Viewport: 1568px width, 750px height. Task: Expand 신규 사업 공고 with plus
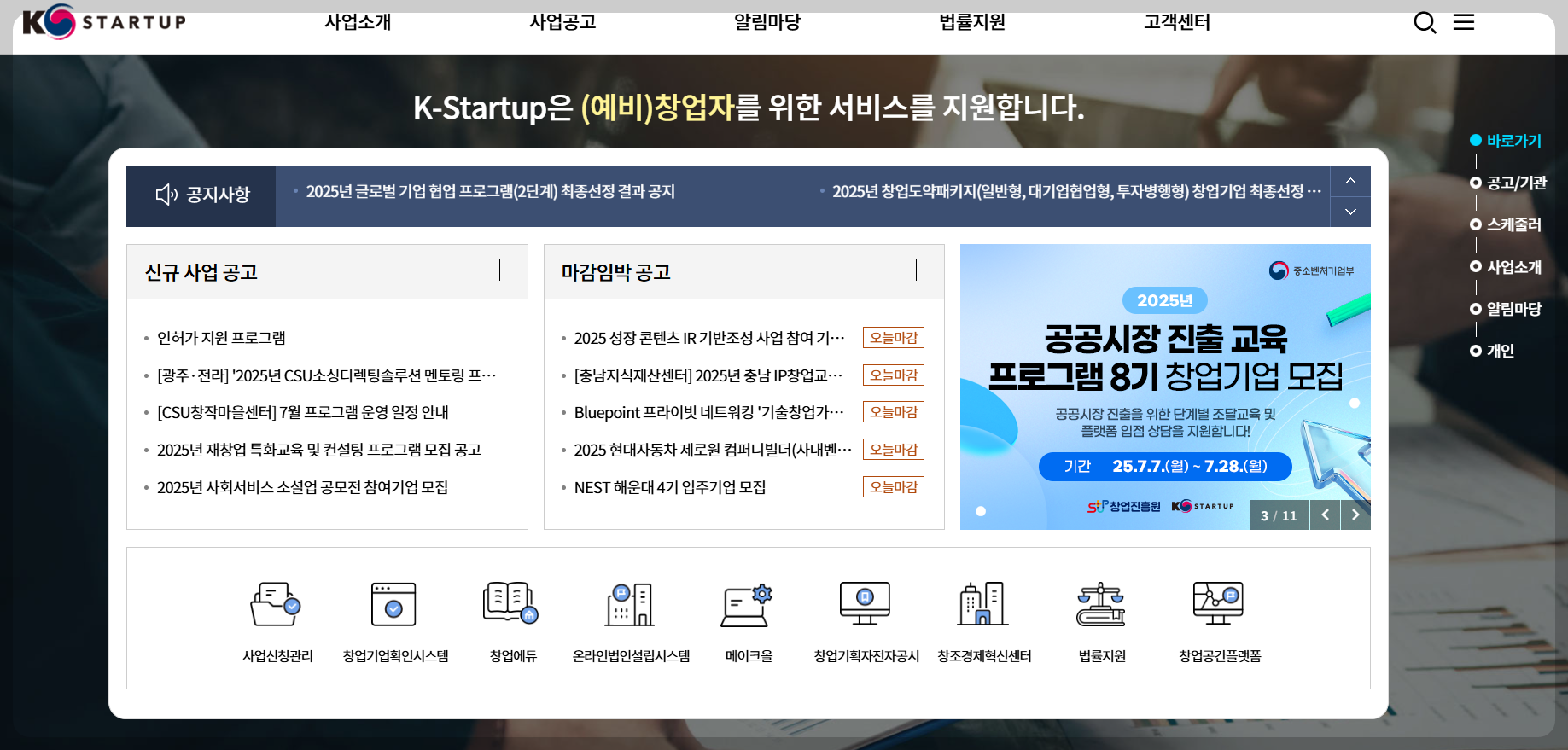click(499, 270)
